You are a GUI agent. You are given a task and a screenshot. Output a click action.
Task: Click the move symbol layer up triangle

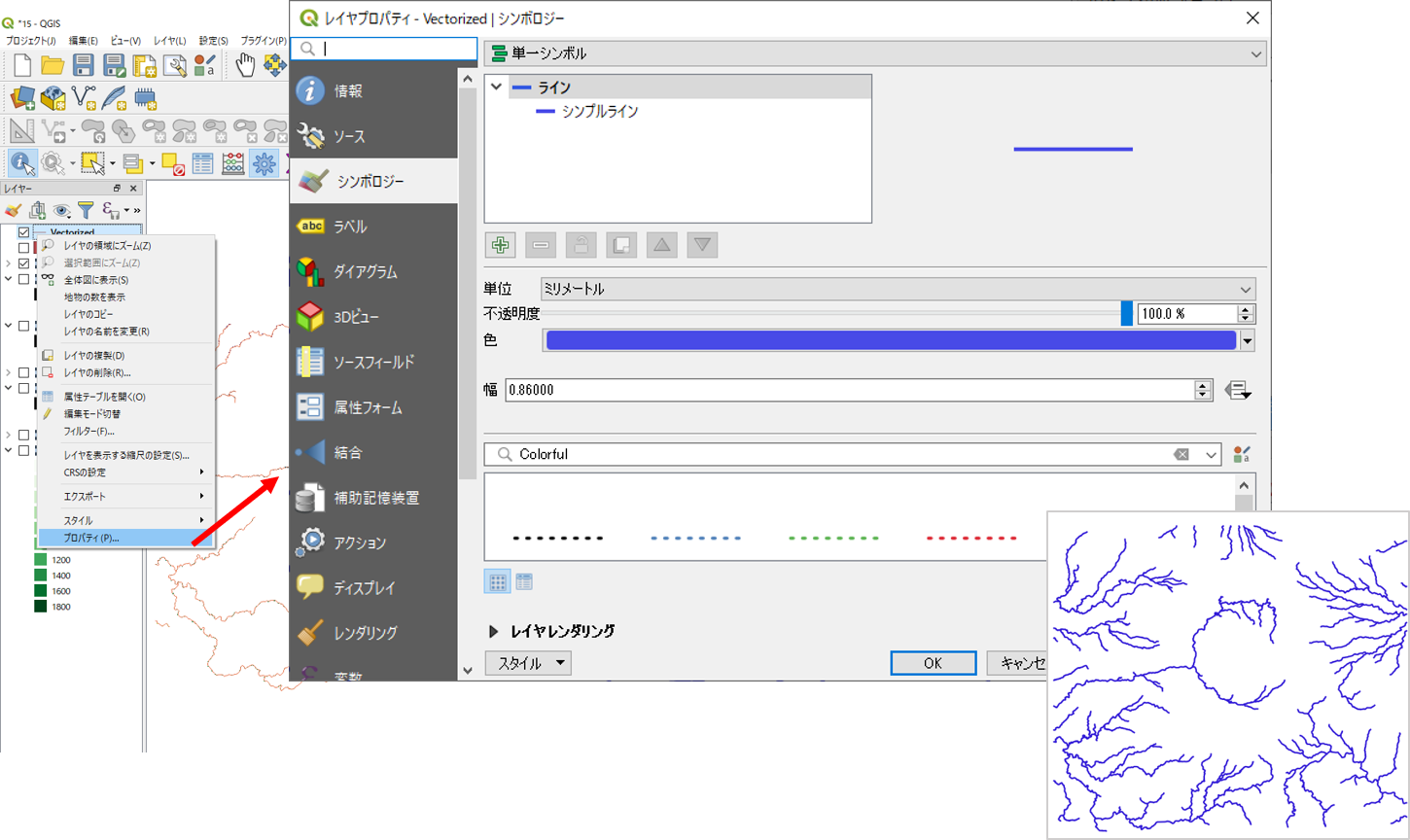click(662, 245)
